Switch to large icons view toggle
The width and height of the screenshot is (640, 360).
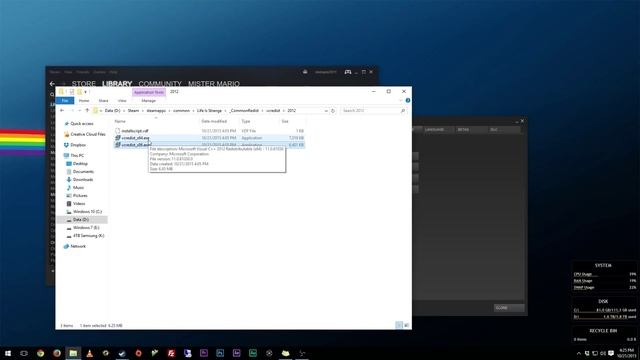(x=406, y=325)
